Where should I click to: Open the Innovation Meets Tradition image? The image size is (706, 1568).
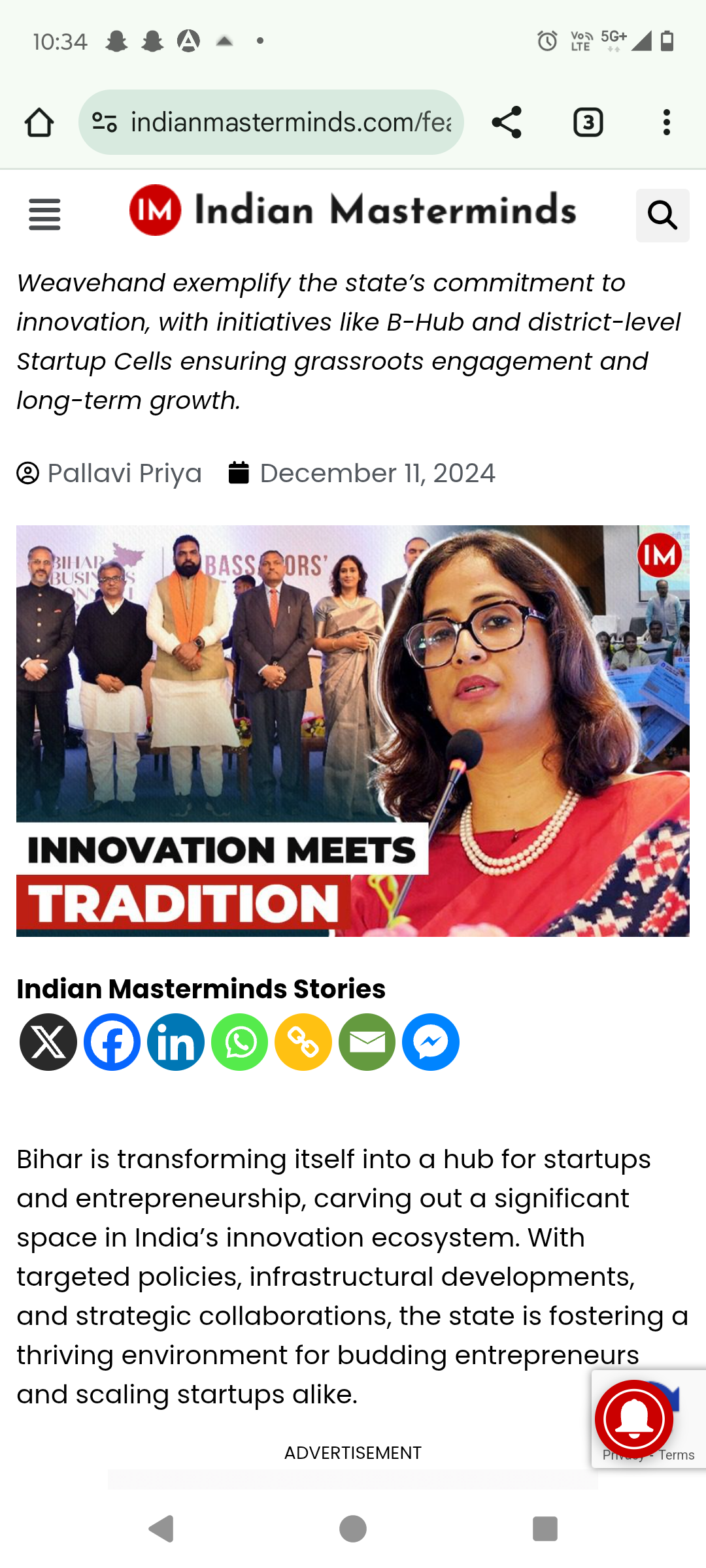(x=353, y=731)
